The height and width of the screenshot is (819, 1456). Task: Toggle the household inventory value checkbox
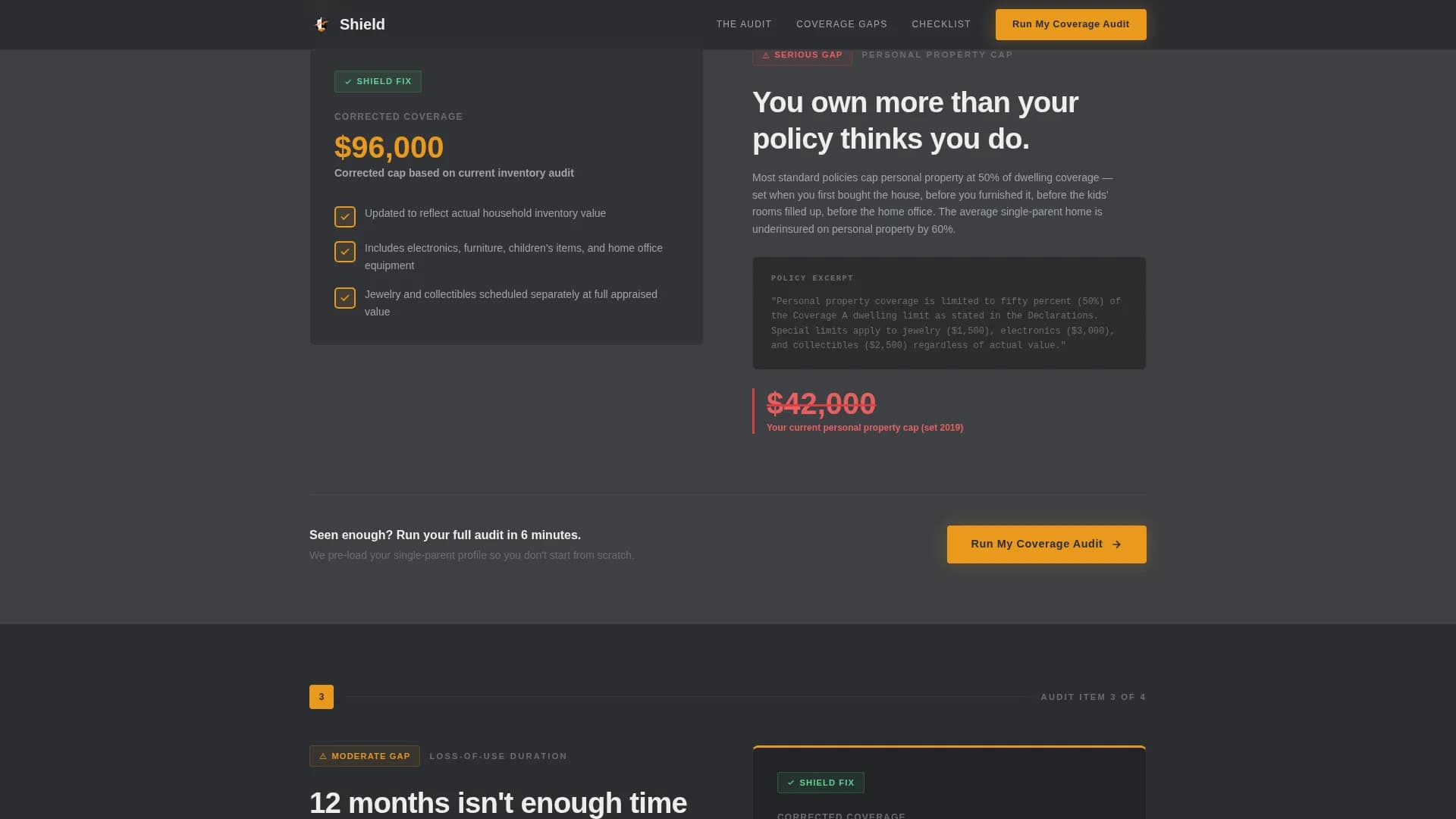[345, 217]
